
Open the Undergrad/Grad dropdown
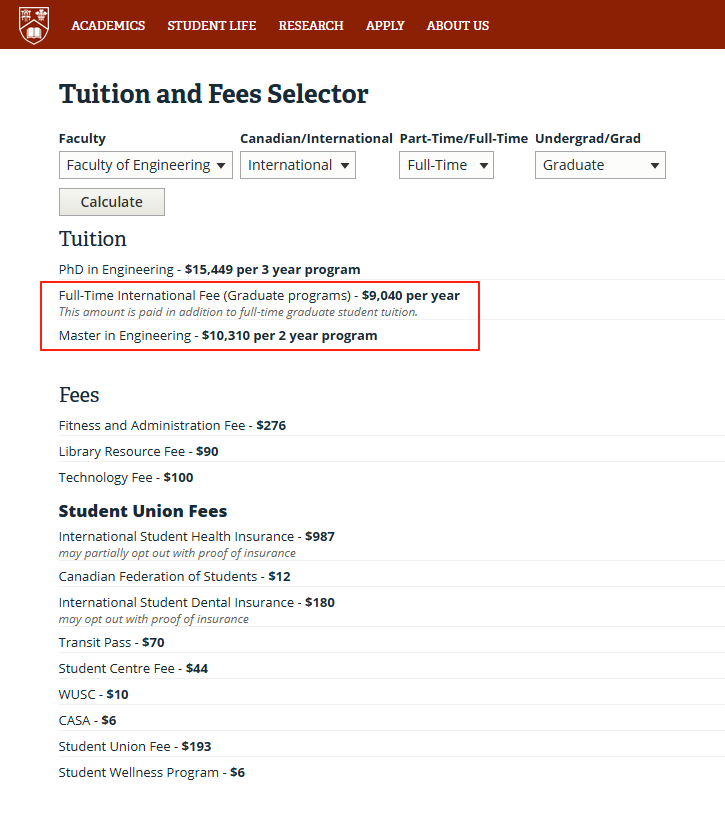tap(600, 165)
